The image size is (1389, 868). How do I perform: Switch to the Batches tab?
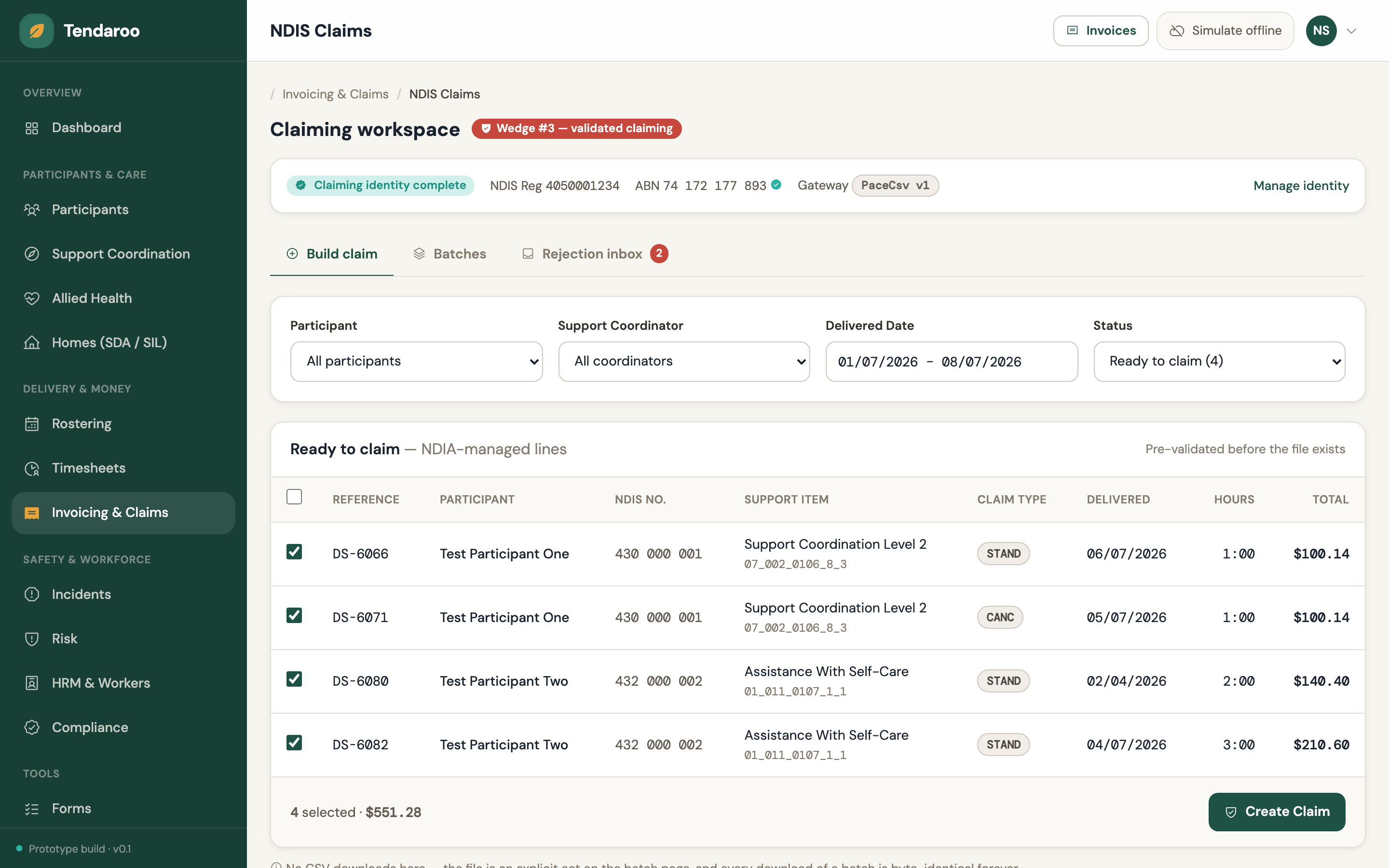click(x=449, y=254)
